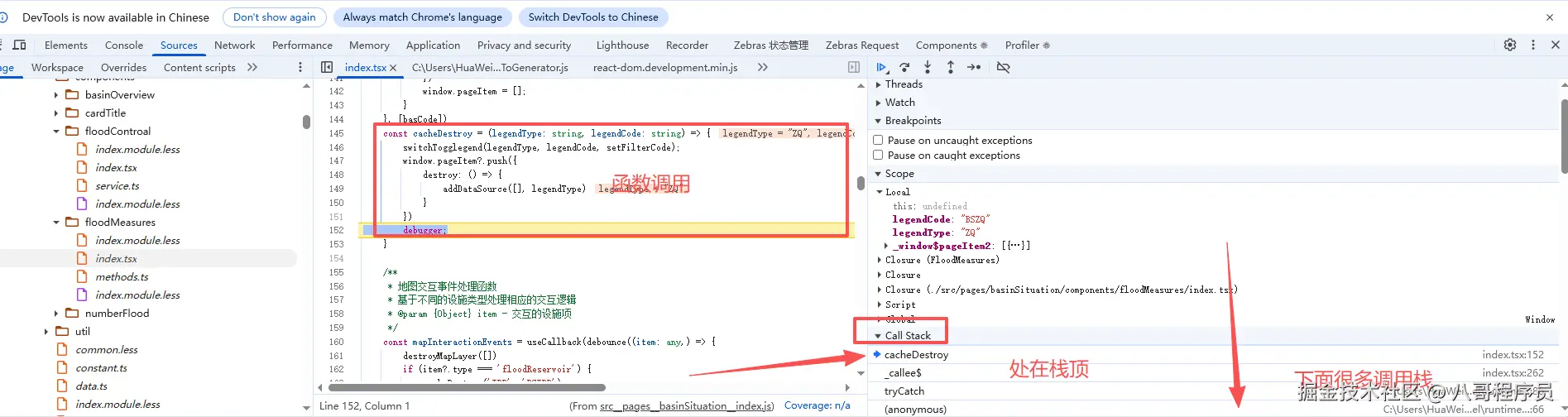Image resolution: width=1568 pixels, height=417 pixels.
Task: Collapse the Scope section
Action: (x=879, y=173)
